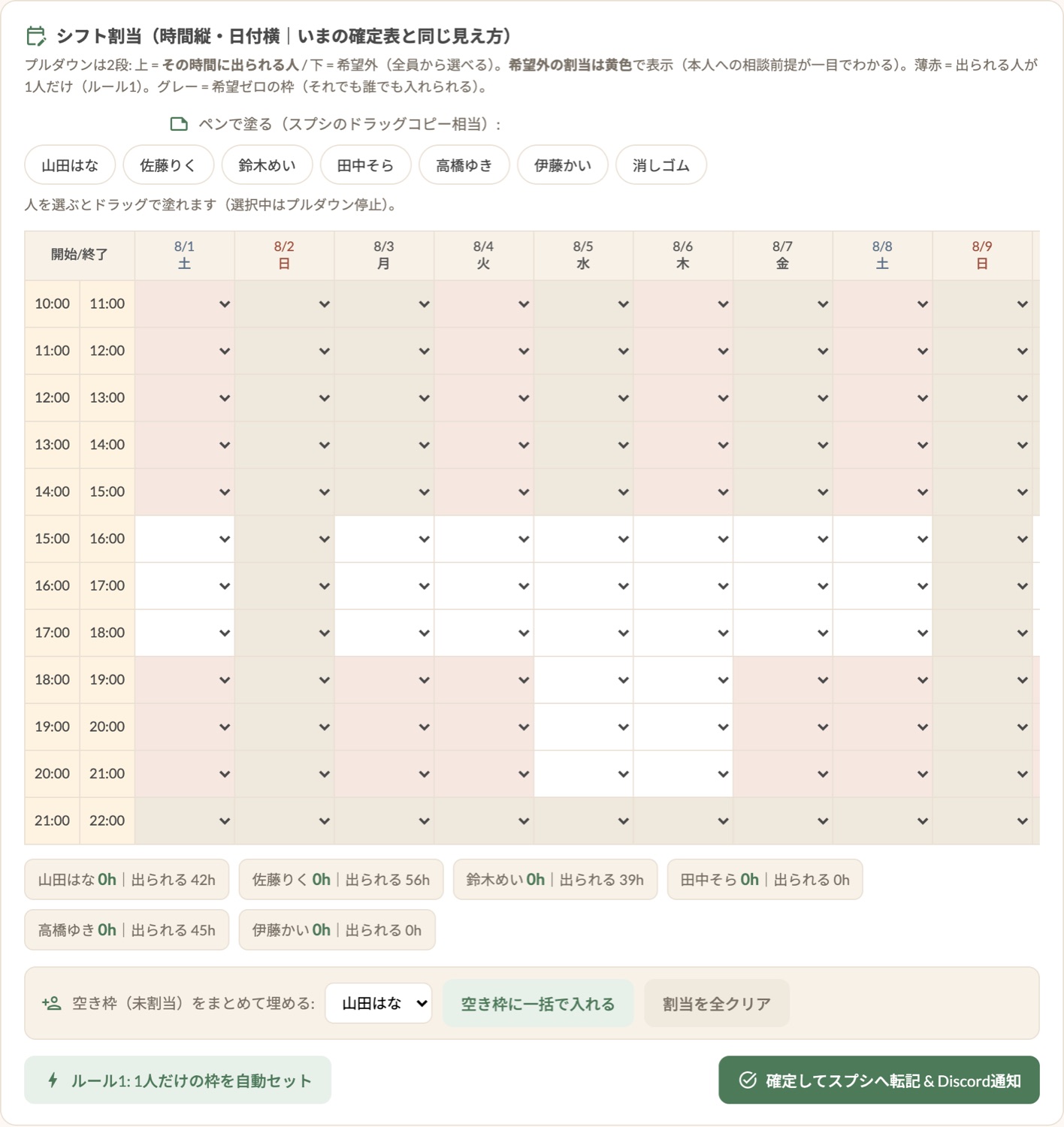Open dropdown for 8/6 at 20:00–21:00

click(683, 774)
